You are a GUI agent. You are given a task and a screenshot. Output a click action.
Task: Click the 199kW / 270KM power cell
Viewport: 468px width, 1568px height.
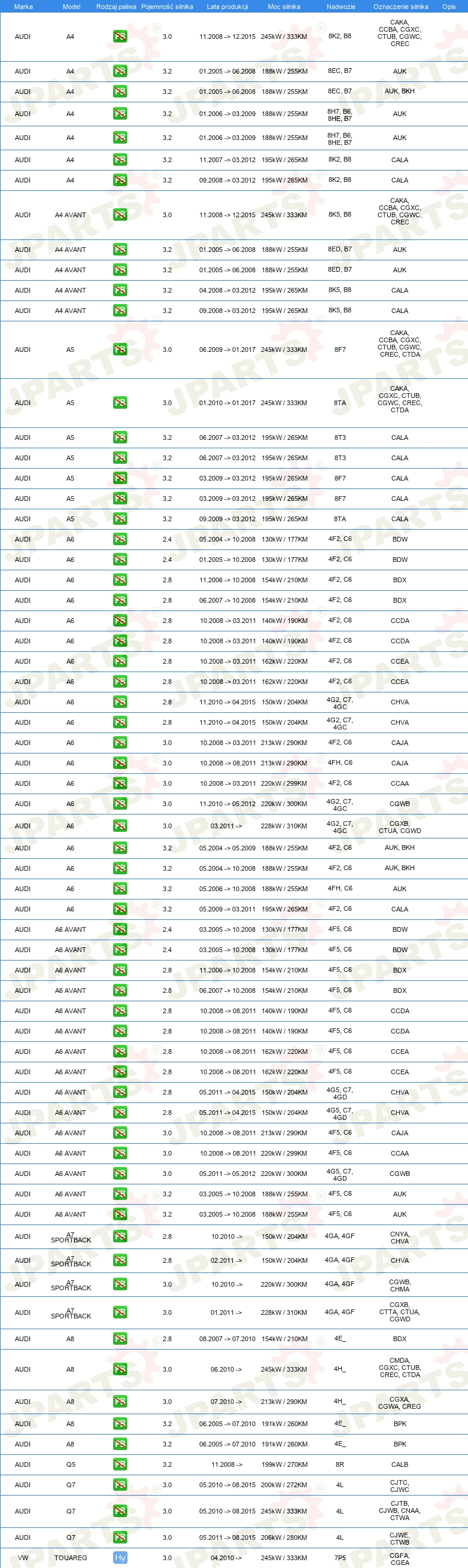click(x=284, y=1464)
